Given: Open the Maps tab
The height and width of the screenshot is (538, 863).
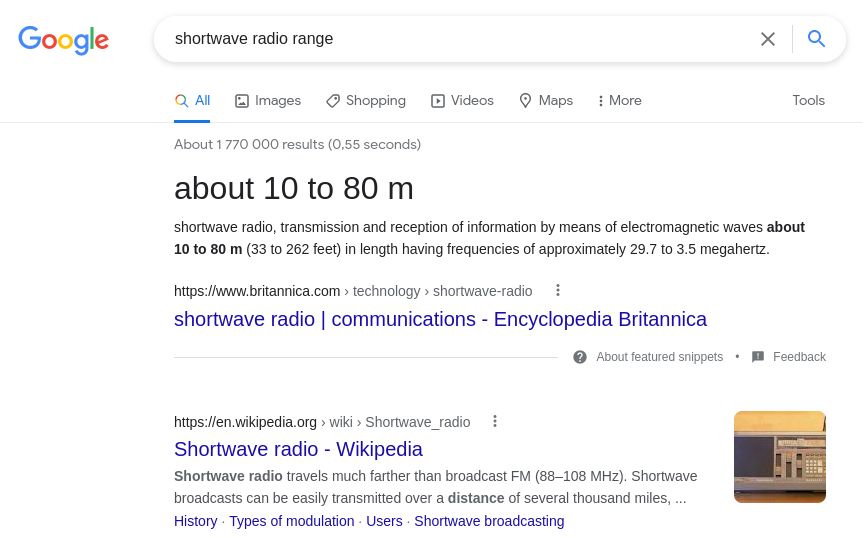Looking at the screenshot, I should (546, 101).
